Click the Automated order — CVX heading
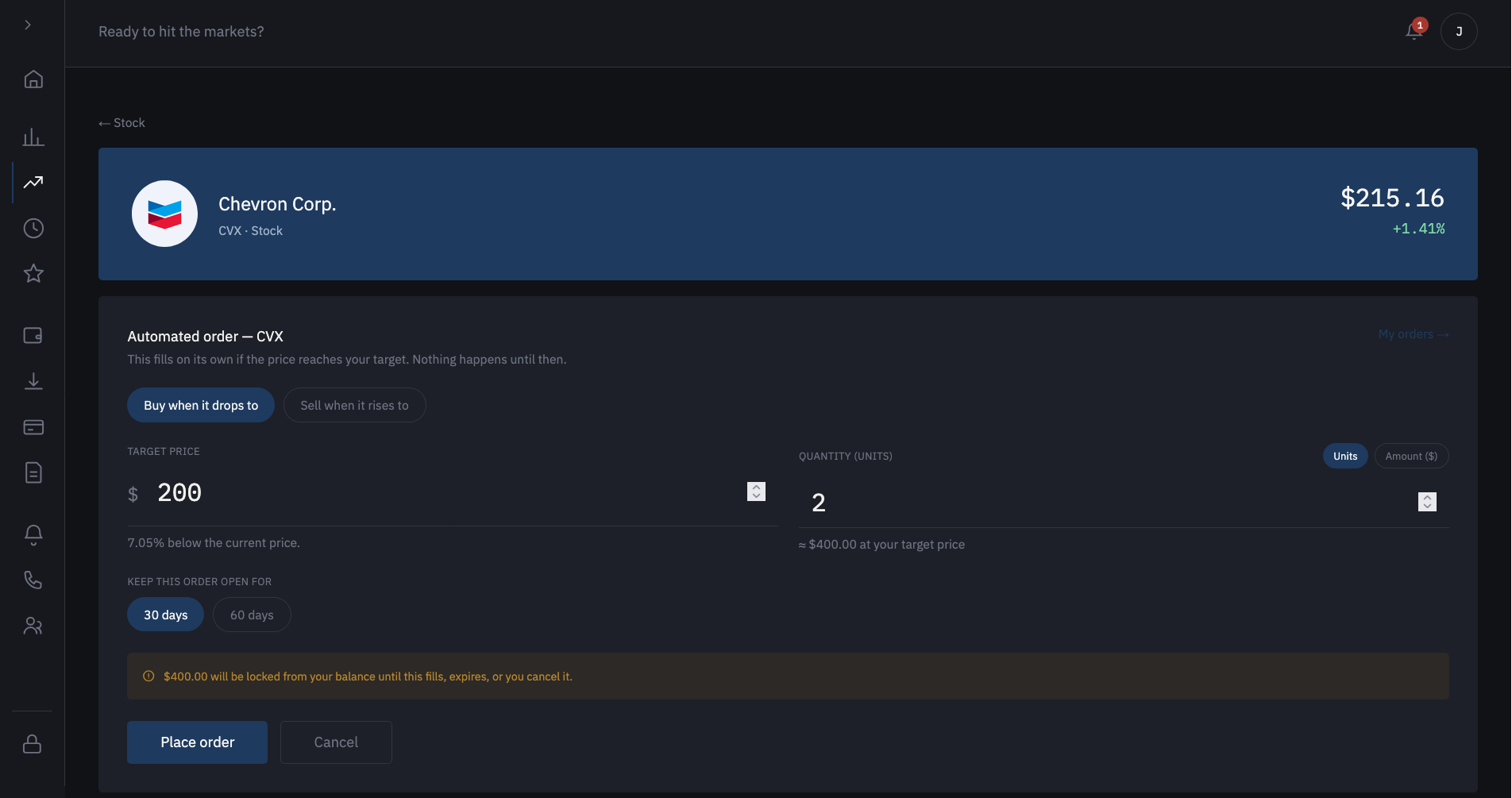 (205, 337)
